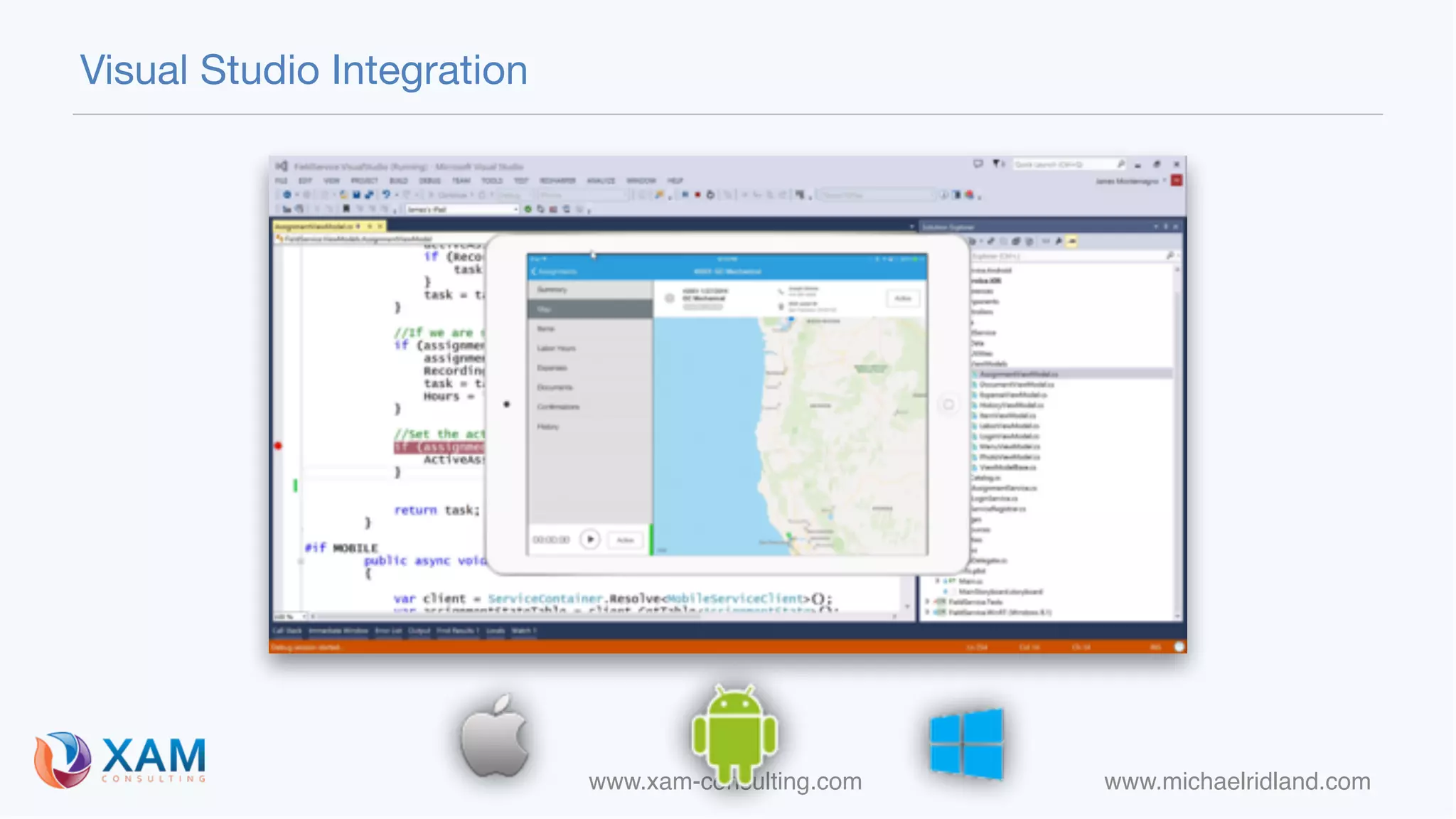Click the notifications filter flag icon
1456x819 pixels.
[x=997, y=164]
